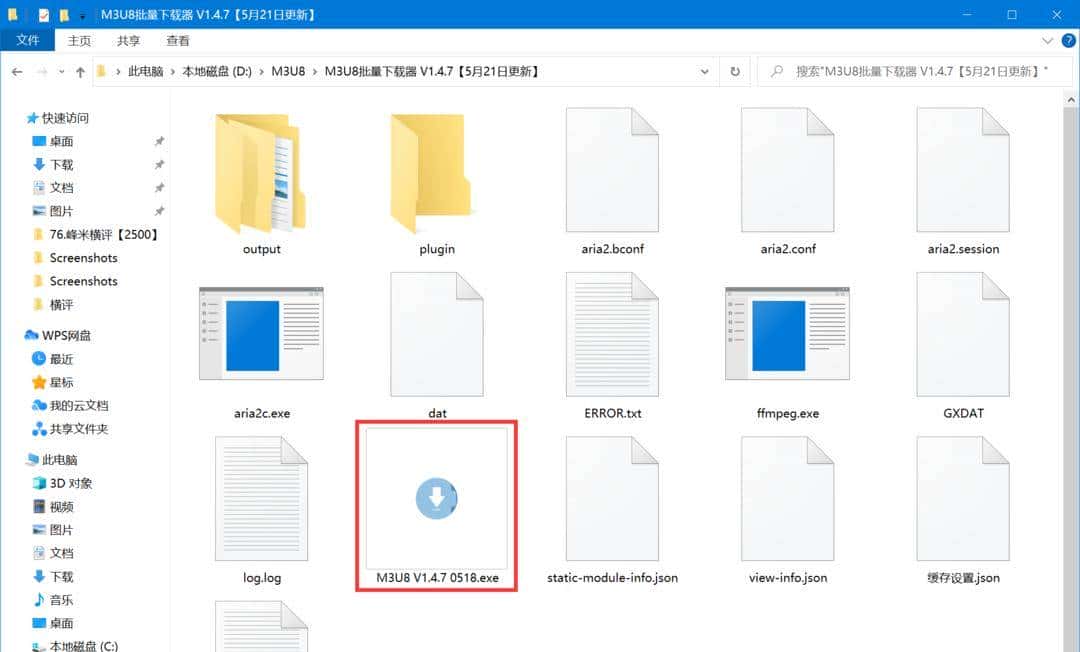The height and width of the screenshot is (652, 1080).
Task: Switch to the 共享 ribbon tab
Action: pyautogui.click(x=128, y=41)
